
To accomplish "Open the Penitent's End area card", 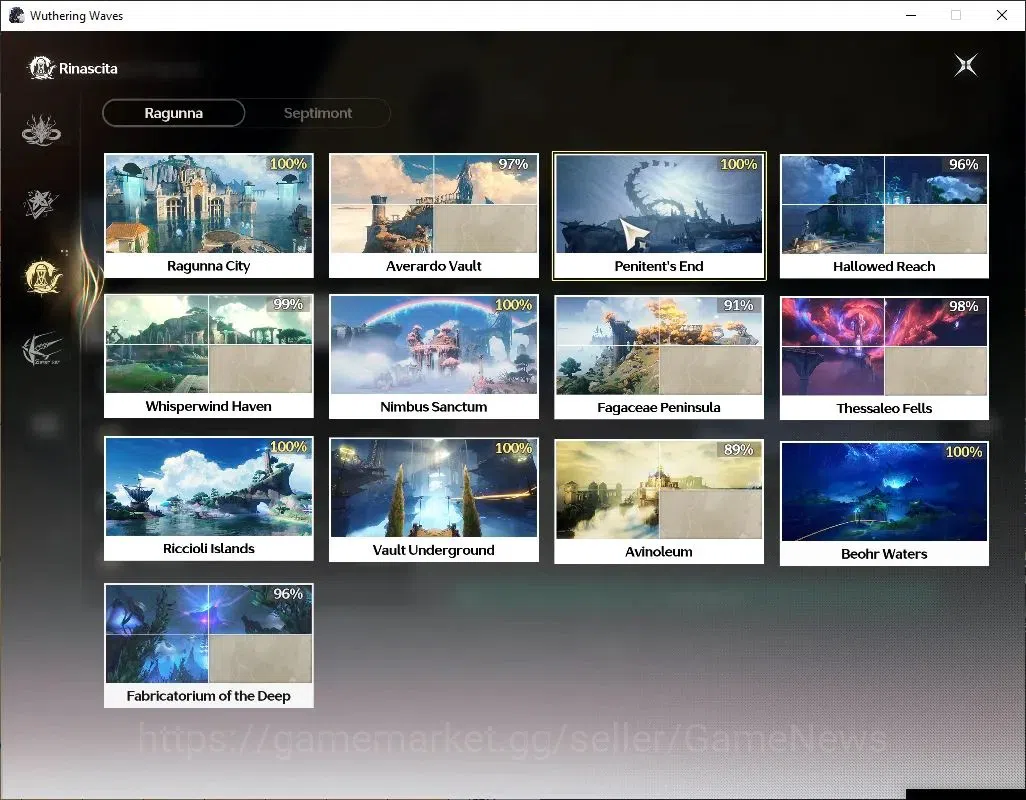I will coord(659,216).
